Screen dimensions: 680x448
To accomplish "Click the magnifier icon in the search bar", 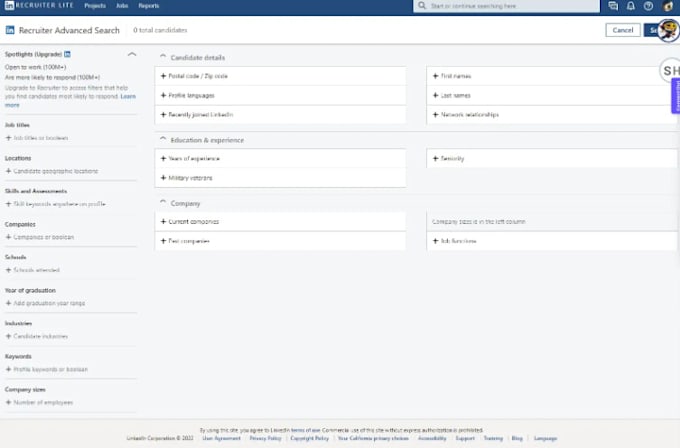I will click(422, 6).
